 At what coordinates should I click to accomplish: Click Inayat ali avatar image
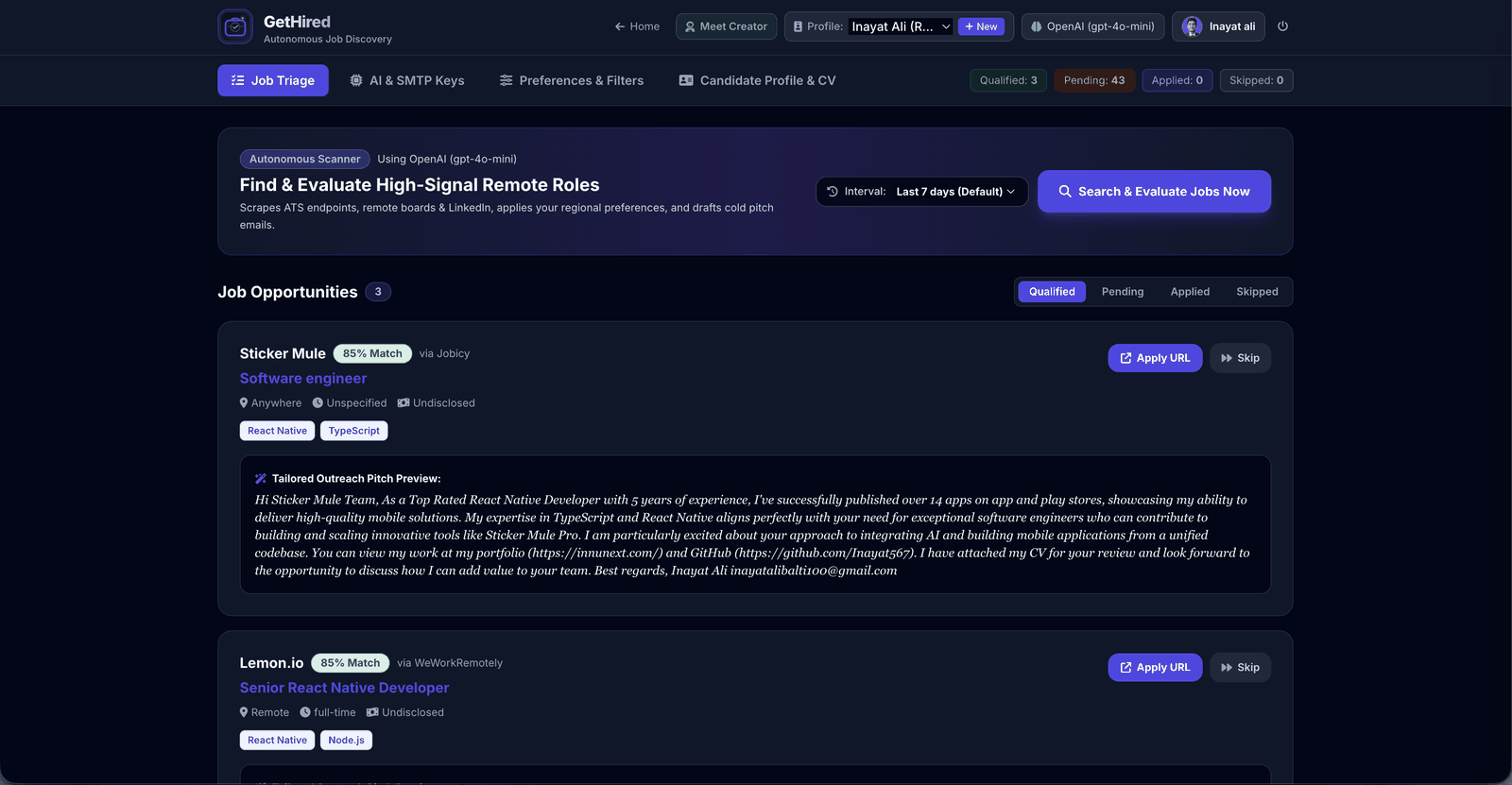[x=1192, y=26]
